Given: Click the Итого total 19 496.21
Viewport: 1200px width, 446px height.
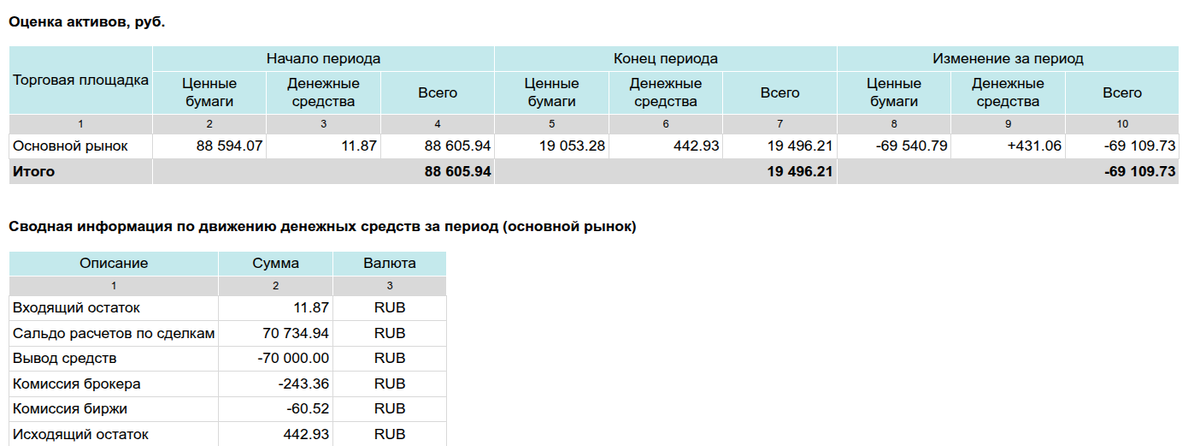Looking at the screenshot, I should (x=800, y=172).
